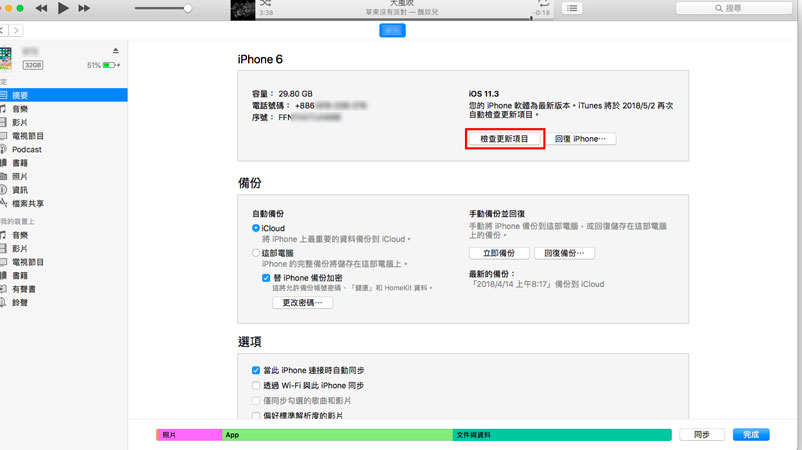Eject the iPhone with the eject icon
Image resolution: width=802 pixels, height=450 pixels.
tap(116, 50)
